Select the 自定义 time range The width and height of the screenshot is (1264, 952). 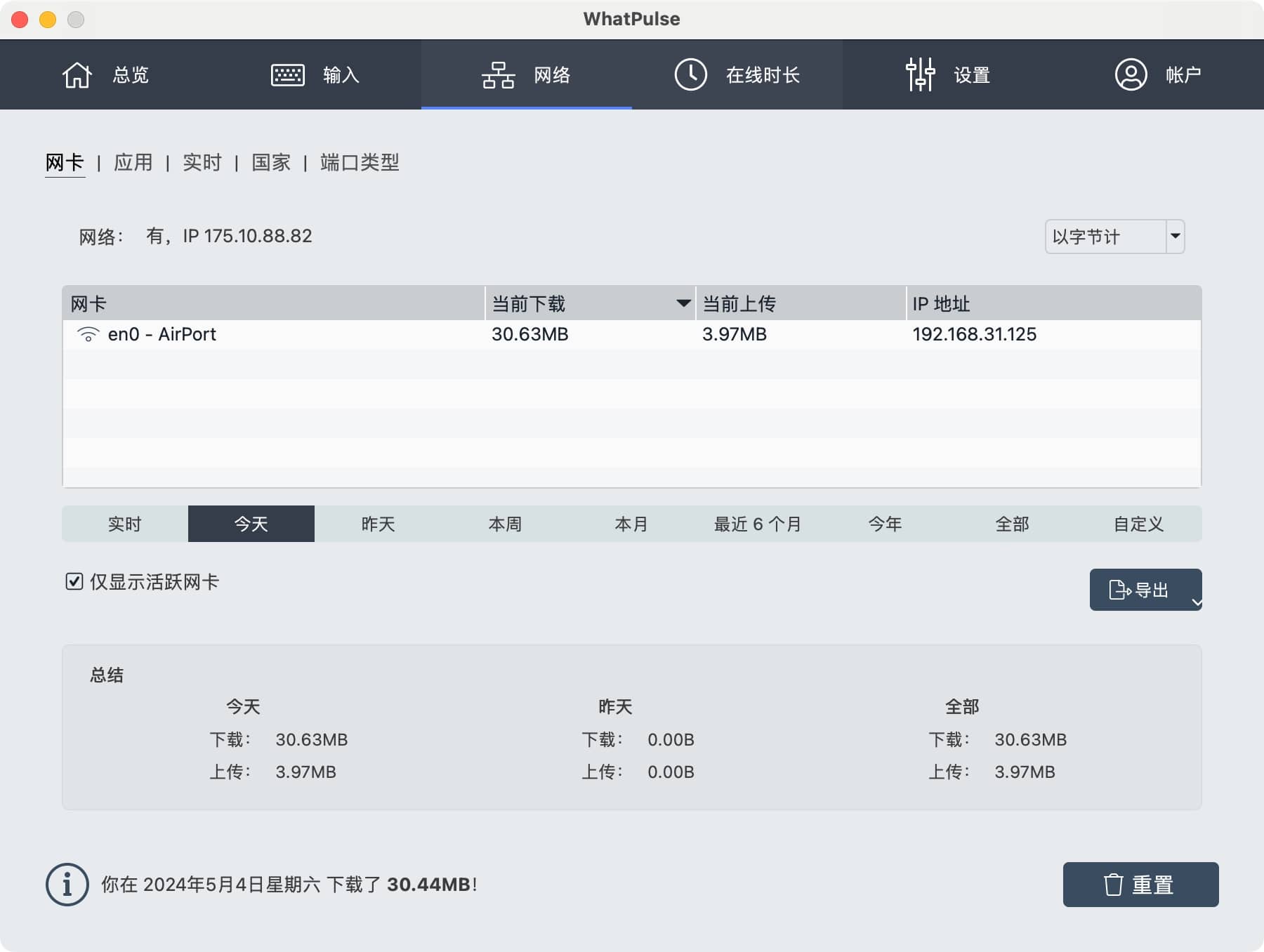pos(1138,524)
